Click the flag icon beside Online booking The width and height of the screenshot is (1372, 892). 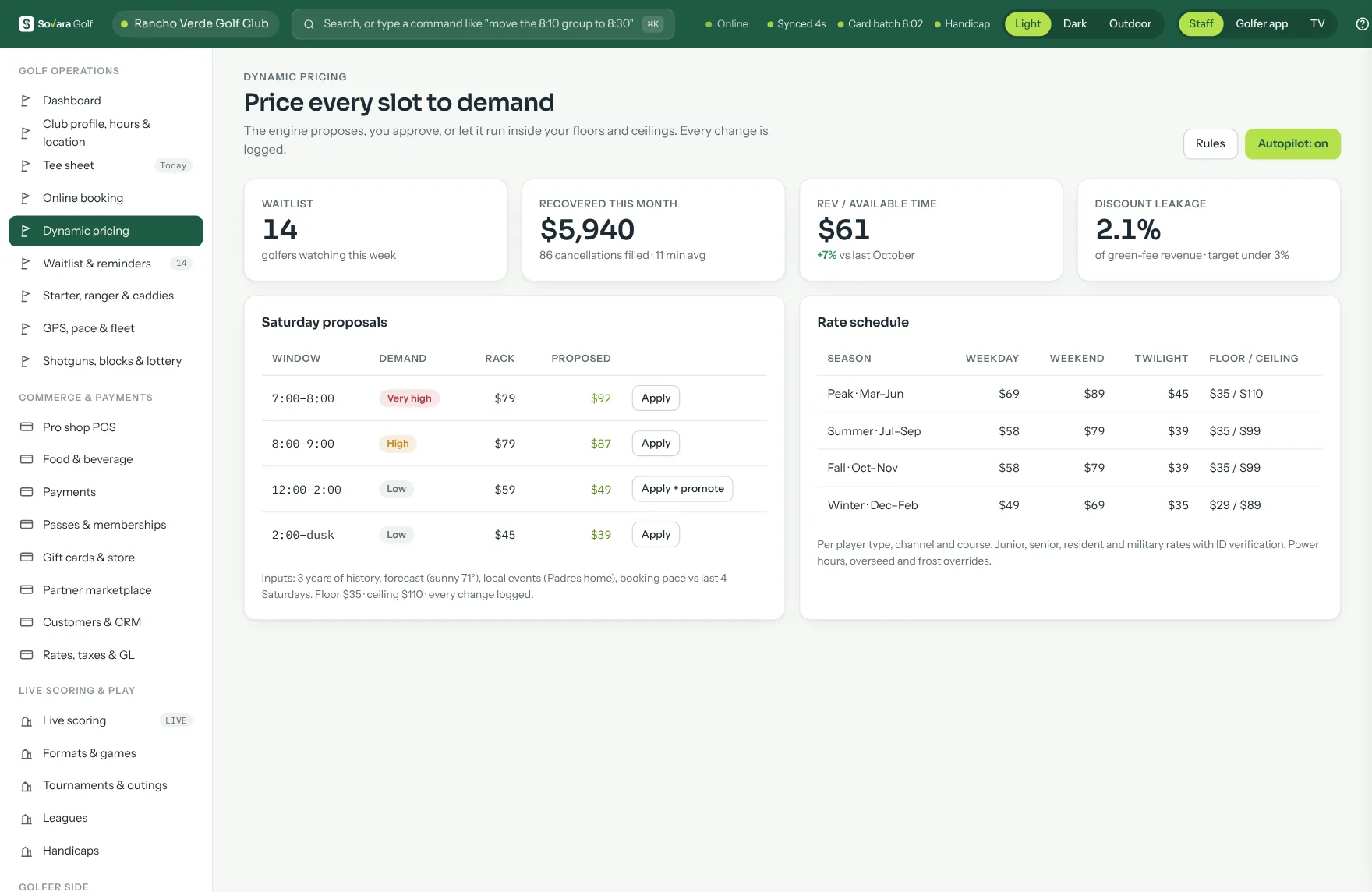[x=26, y=198]
